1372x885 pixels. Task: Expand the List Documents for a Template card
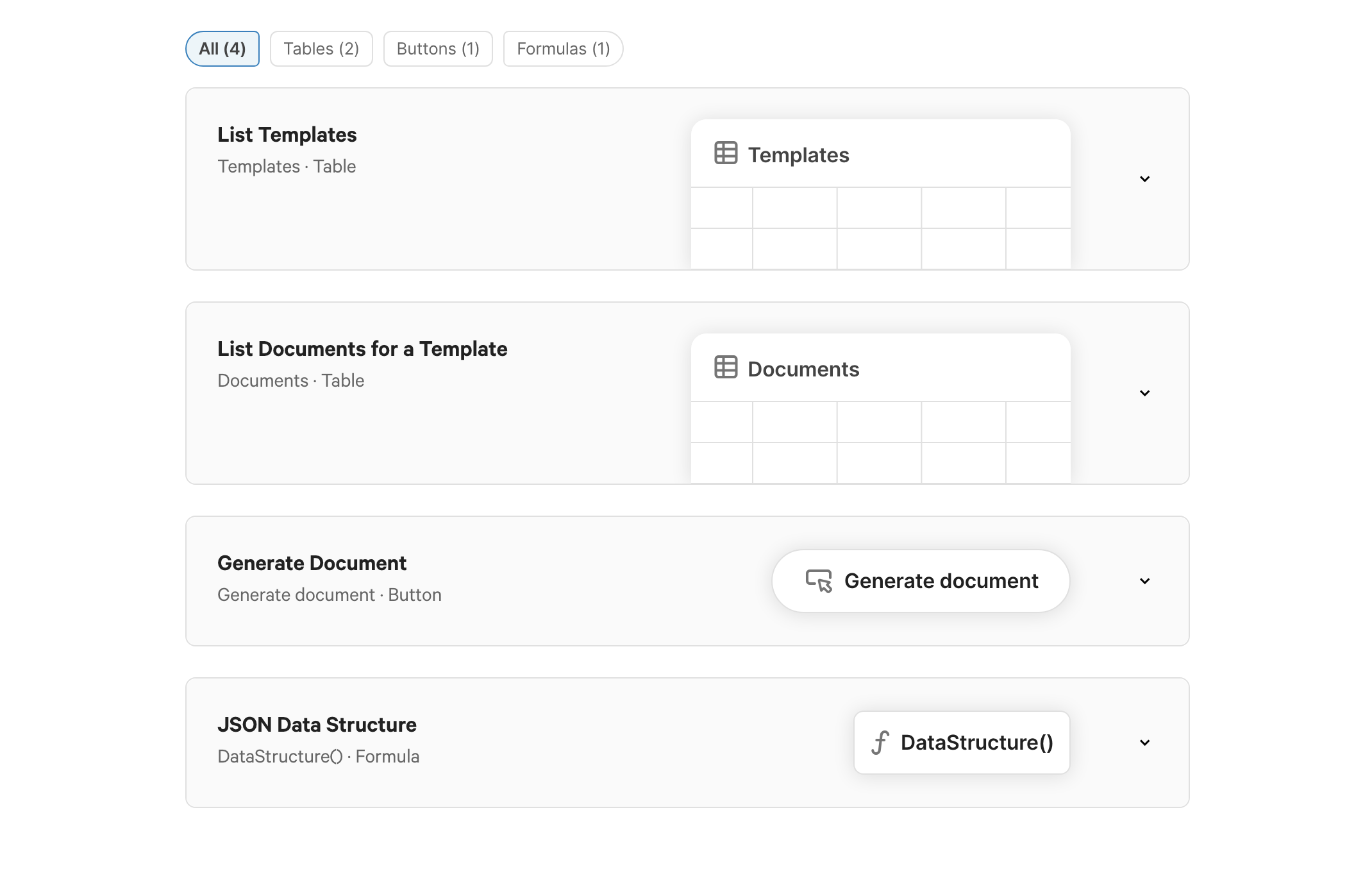point(1145,393)
